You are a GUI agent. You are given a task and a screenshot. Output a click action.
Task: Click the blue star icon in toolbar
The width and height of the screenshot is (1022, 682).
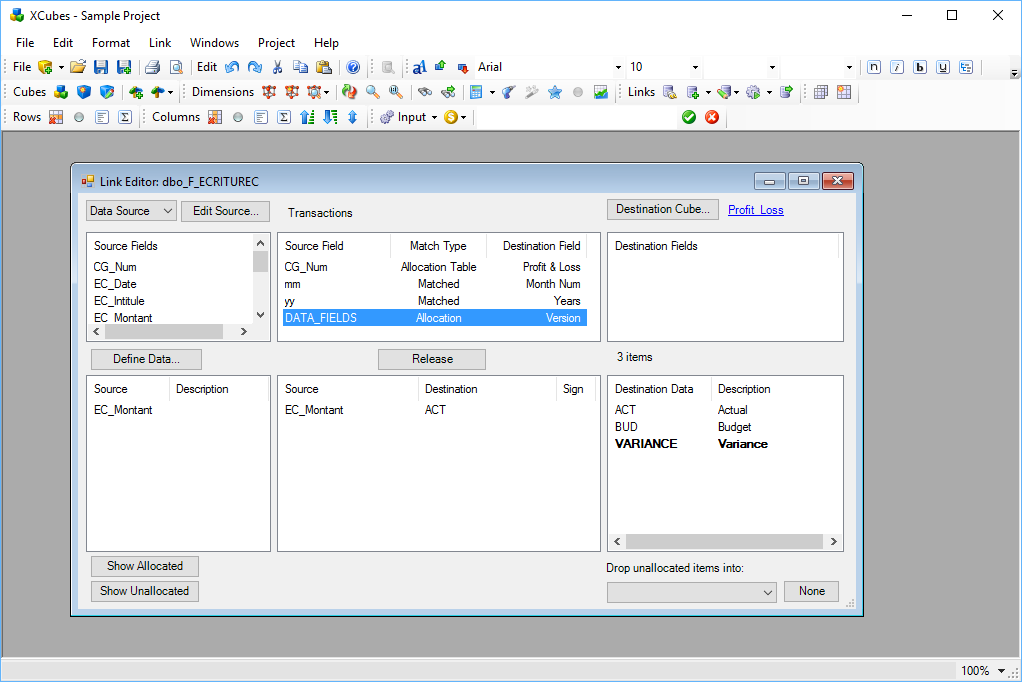[x=554, y=92]
